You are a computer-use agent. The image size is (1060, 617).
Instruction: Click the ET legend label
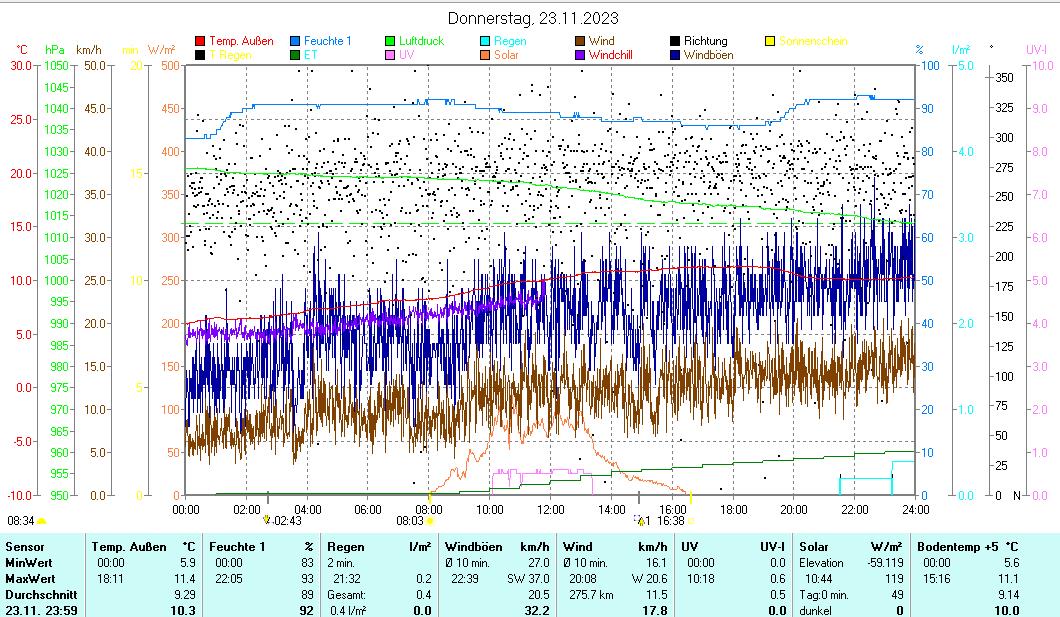tap(310, 55)
